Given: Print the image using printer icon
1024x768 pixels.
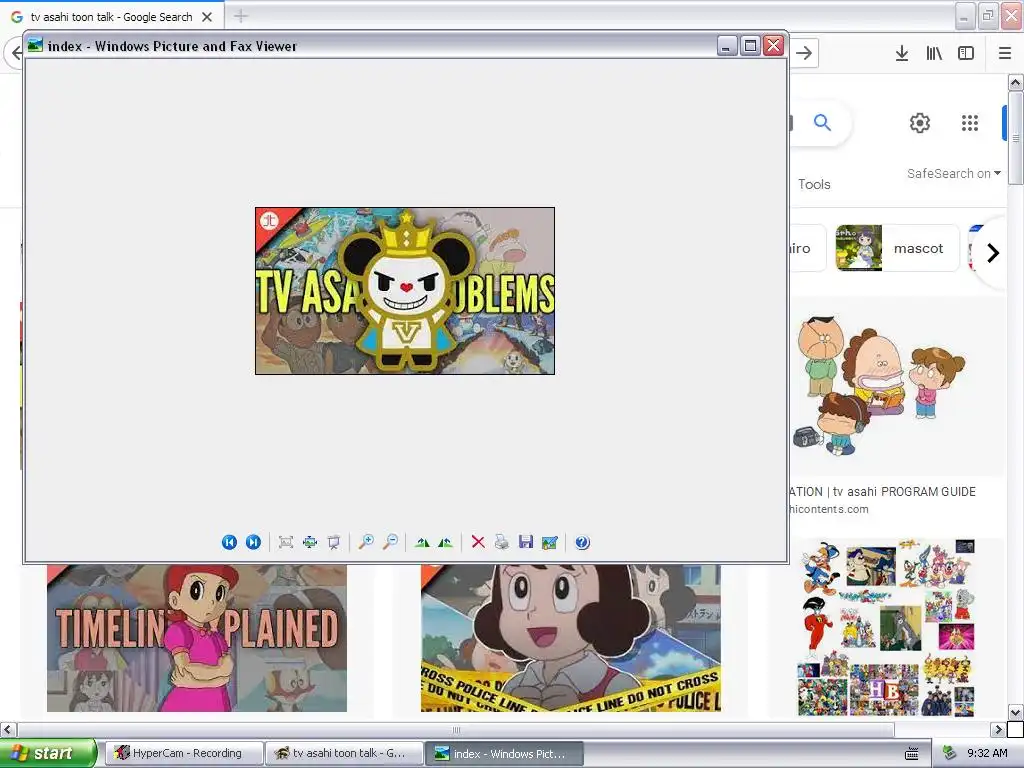Looking at the screenshot, I should click(502, 542).
